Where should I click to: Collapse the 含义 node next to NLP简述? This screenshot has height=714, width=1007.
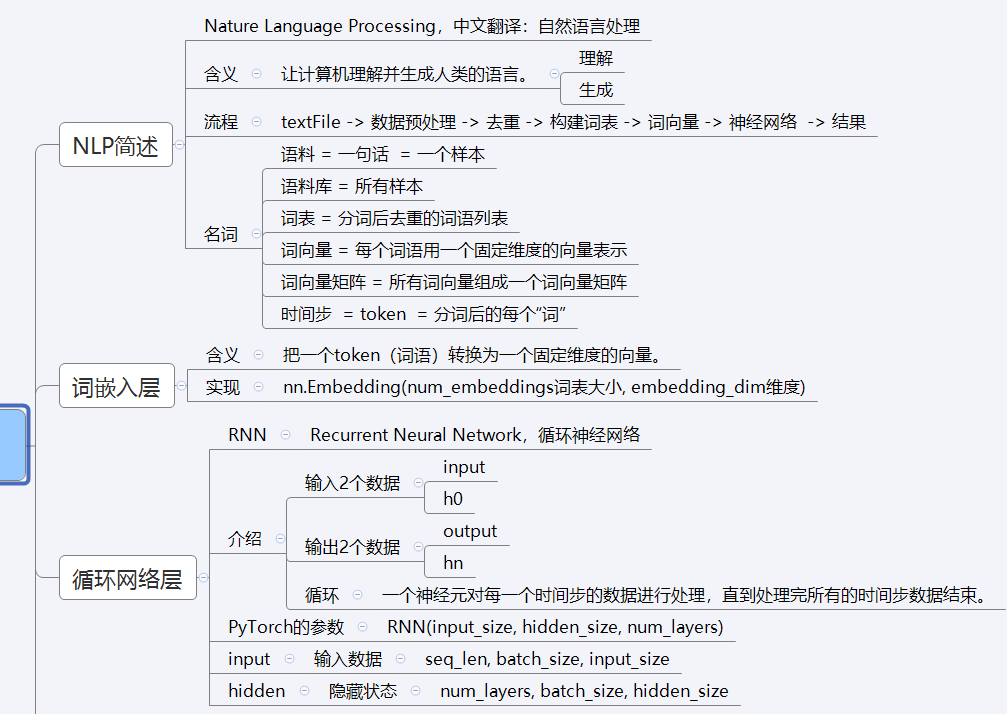[257, 73]
